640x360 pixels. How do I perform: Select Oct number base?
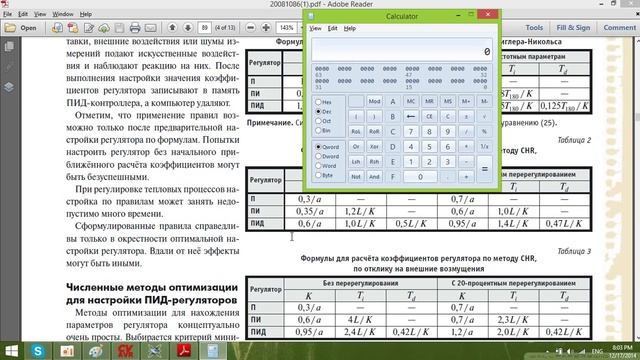click(x=323, y=121)
